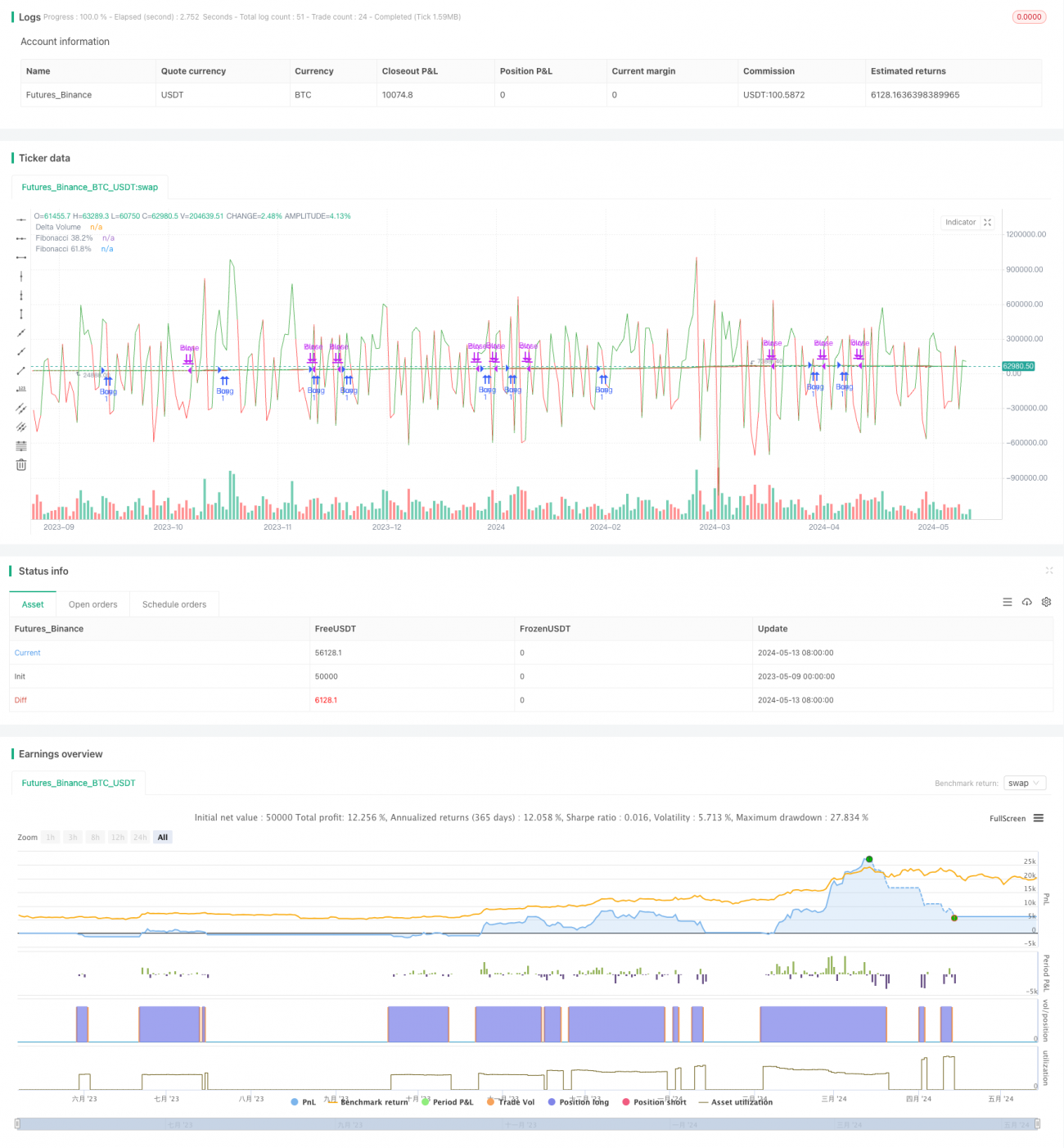Screen dimensions: 1064x1148
Task: Open the gear settings icon in Status info
Action: (1046, 602)
